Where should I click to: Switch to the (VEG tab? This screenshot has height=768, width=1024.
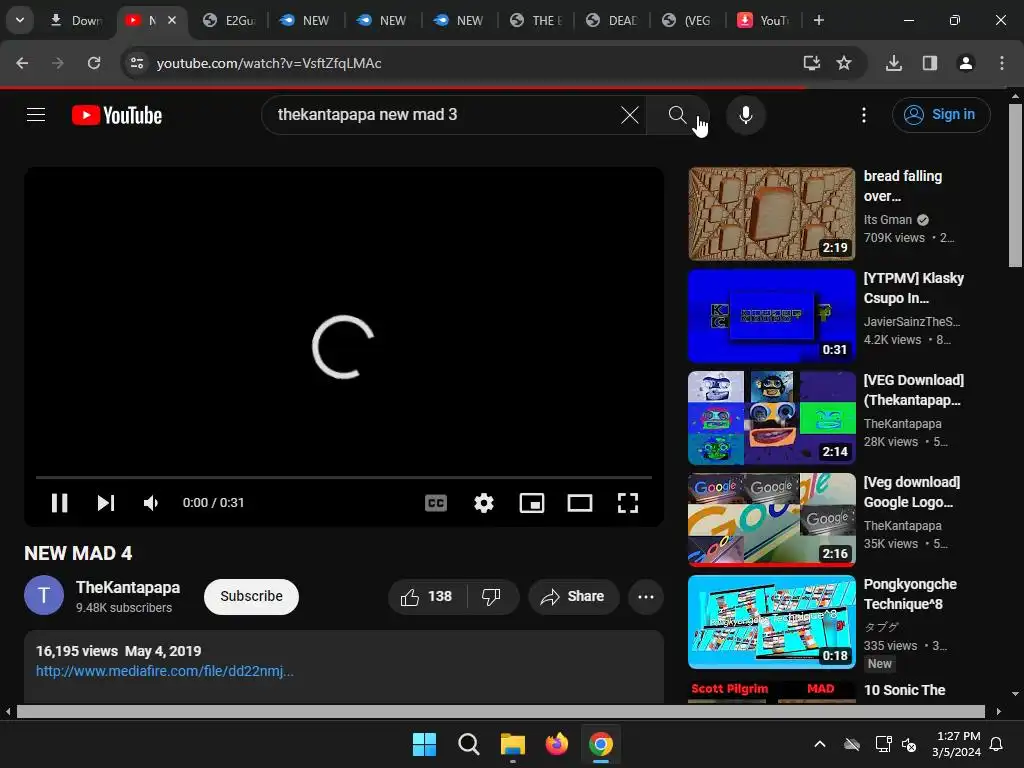click(689, 20)
